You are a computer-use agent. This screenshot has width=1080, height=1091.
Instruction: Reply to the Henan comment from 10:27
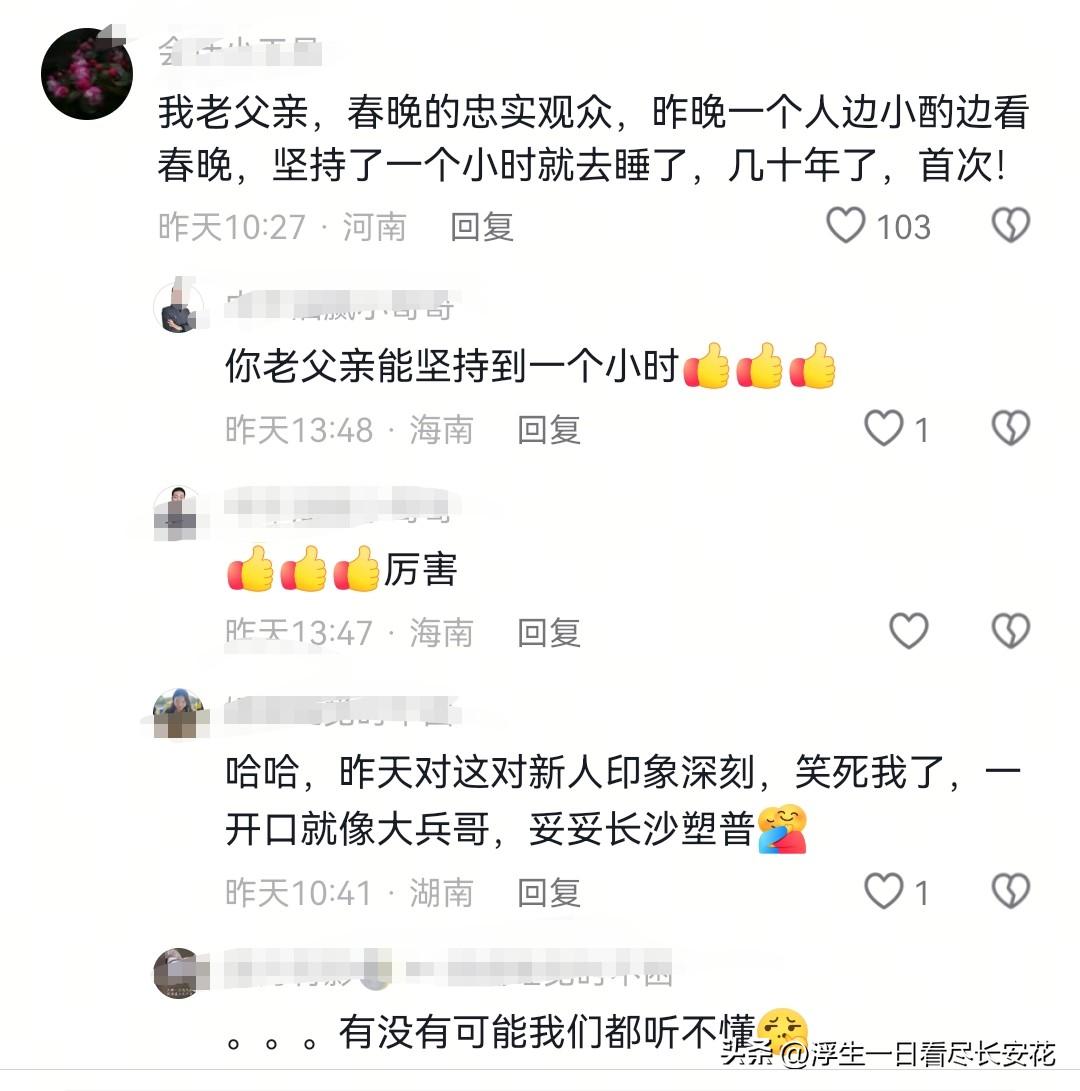pyautogui.click(x=482, y=227)
